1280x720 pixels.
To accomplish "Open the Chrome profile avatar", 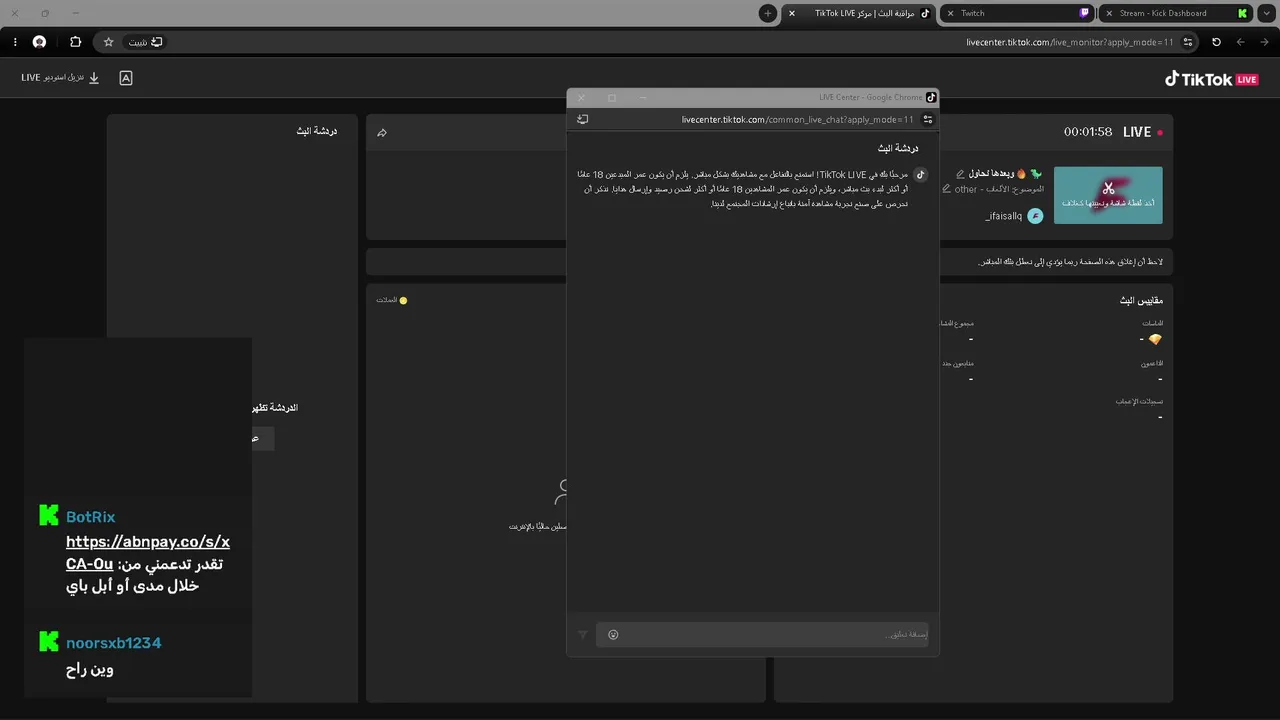I will point(39,42).
